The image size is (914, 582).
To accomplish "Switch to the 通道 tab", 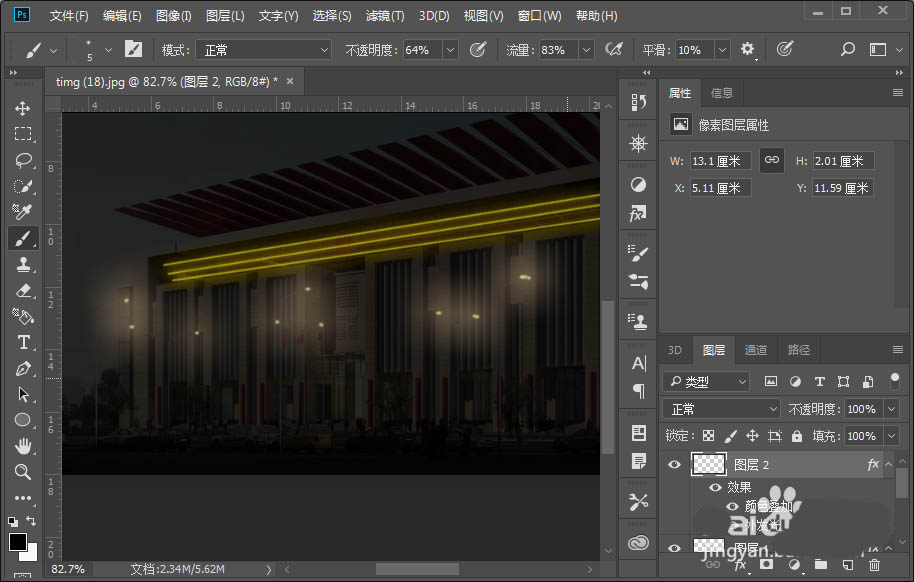I will pos(756,350).
